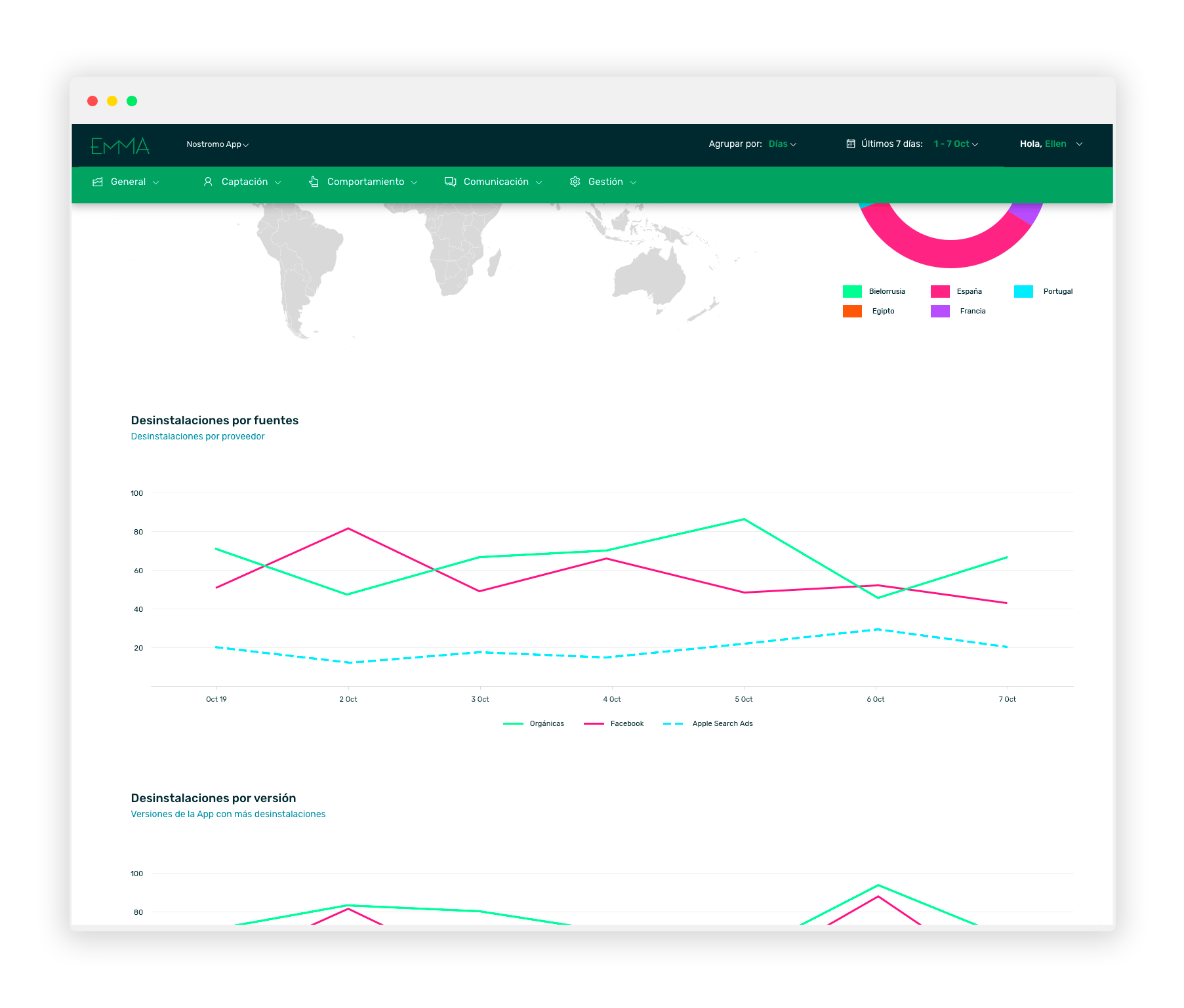Toggle Portugal in the donut legend
The width and height of the screenshot is (1184, 1008).
[1043, 291]
